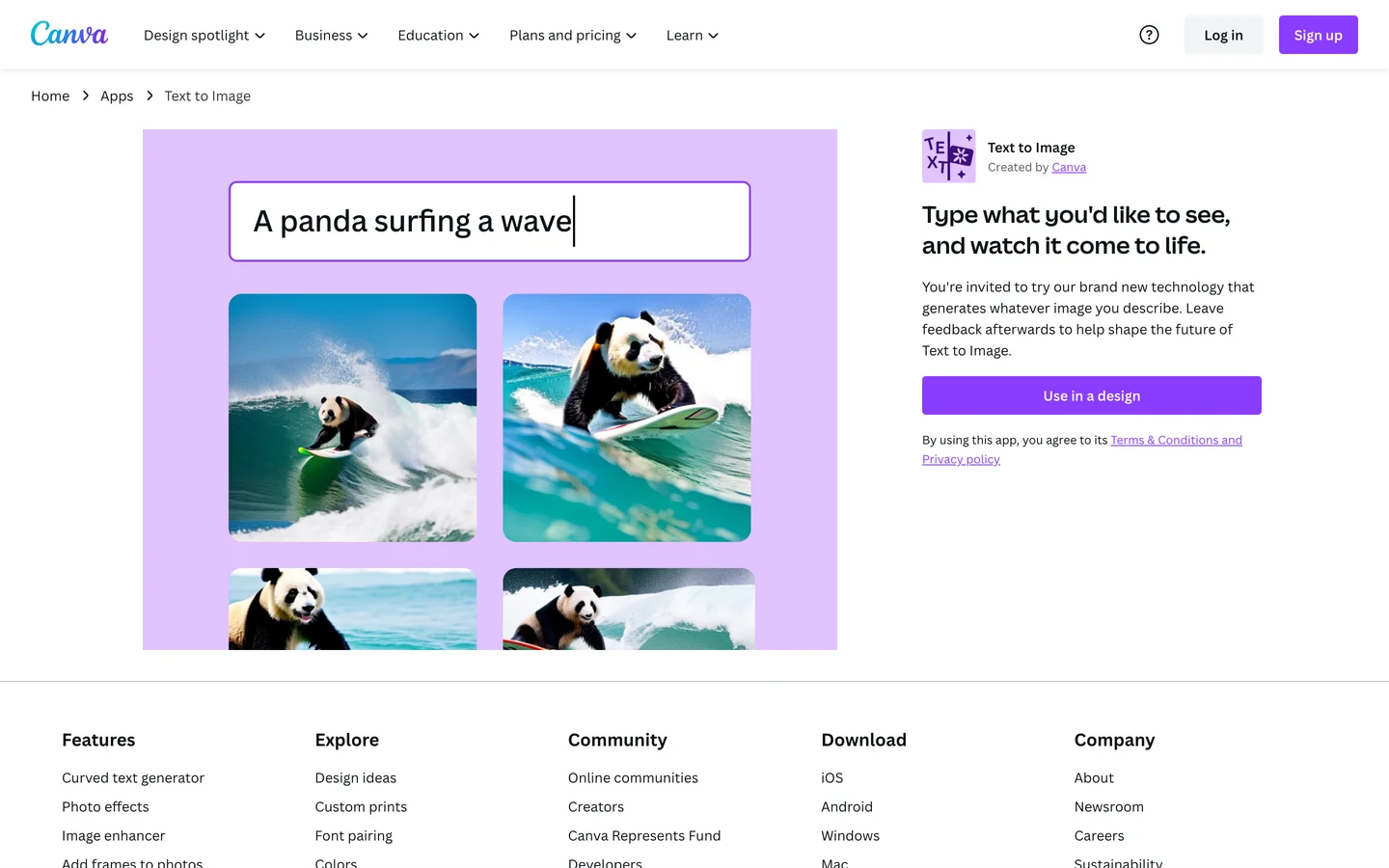1389x868 pixels.
Task: Click the Use in a design button
Action: [1091, 395]
